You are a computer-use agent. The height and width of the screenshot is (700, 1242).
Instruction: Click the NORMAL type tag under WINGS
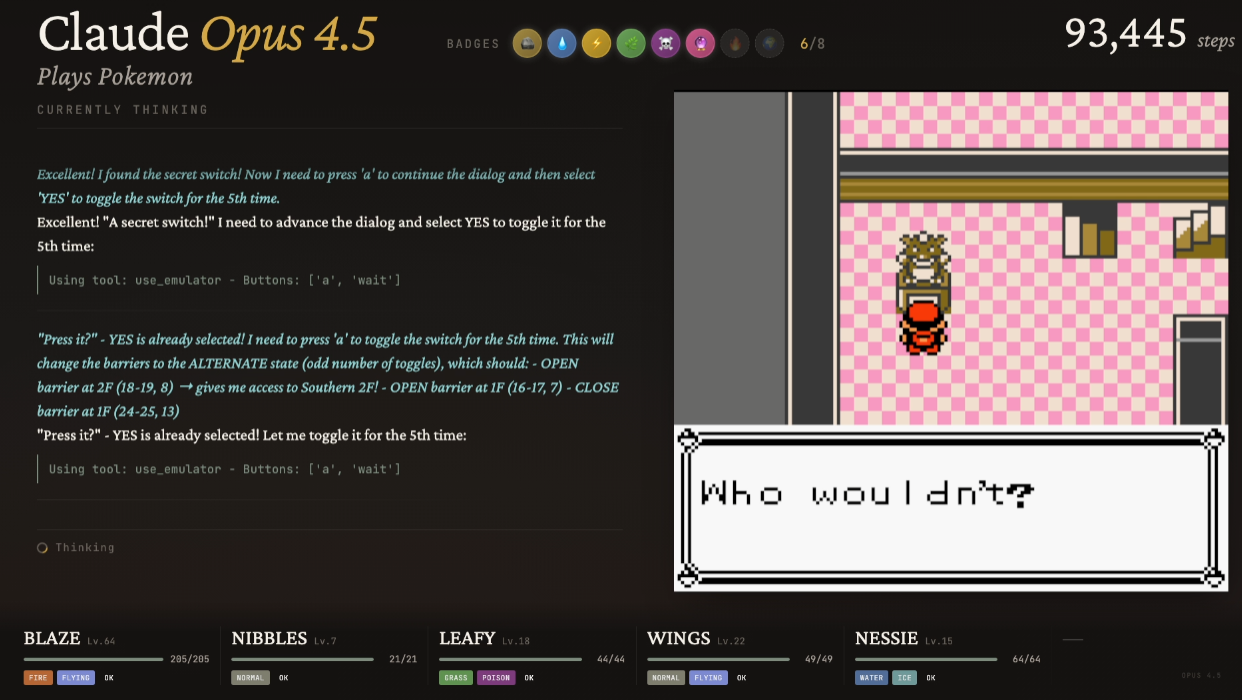click(x=666, y=678)
